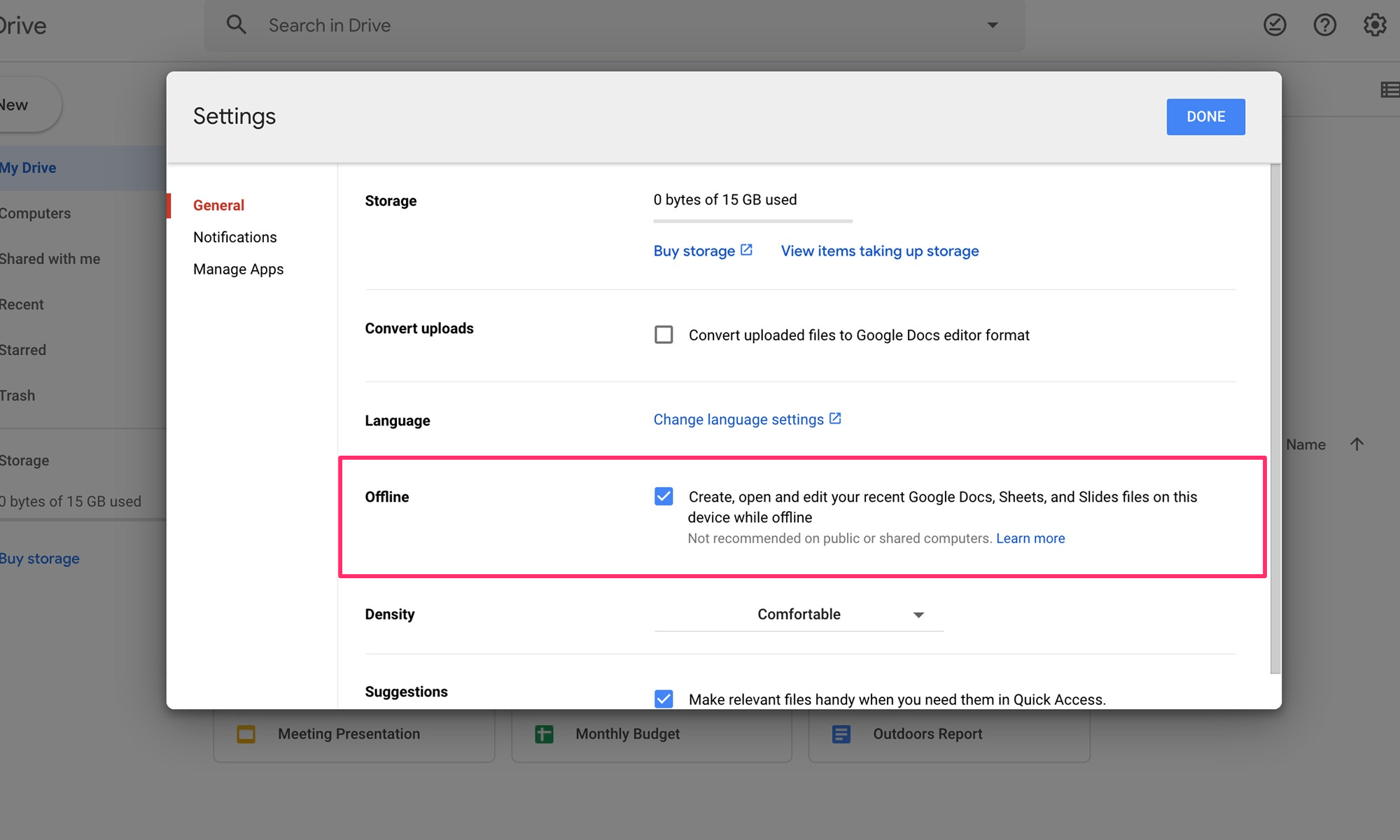Open the settings gear icon

click(x=1374, y=25)
